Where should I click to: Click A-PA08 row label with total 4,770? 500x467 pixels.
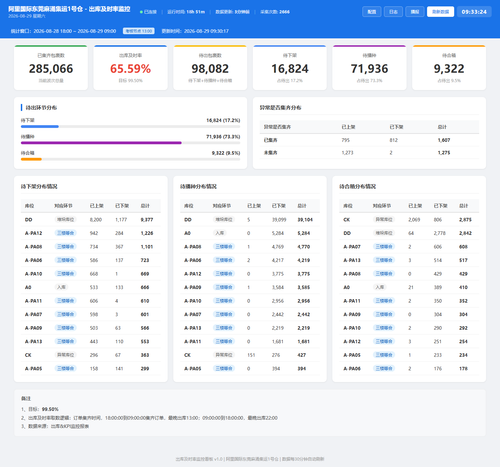tap(193, 247)
